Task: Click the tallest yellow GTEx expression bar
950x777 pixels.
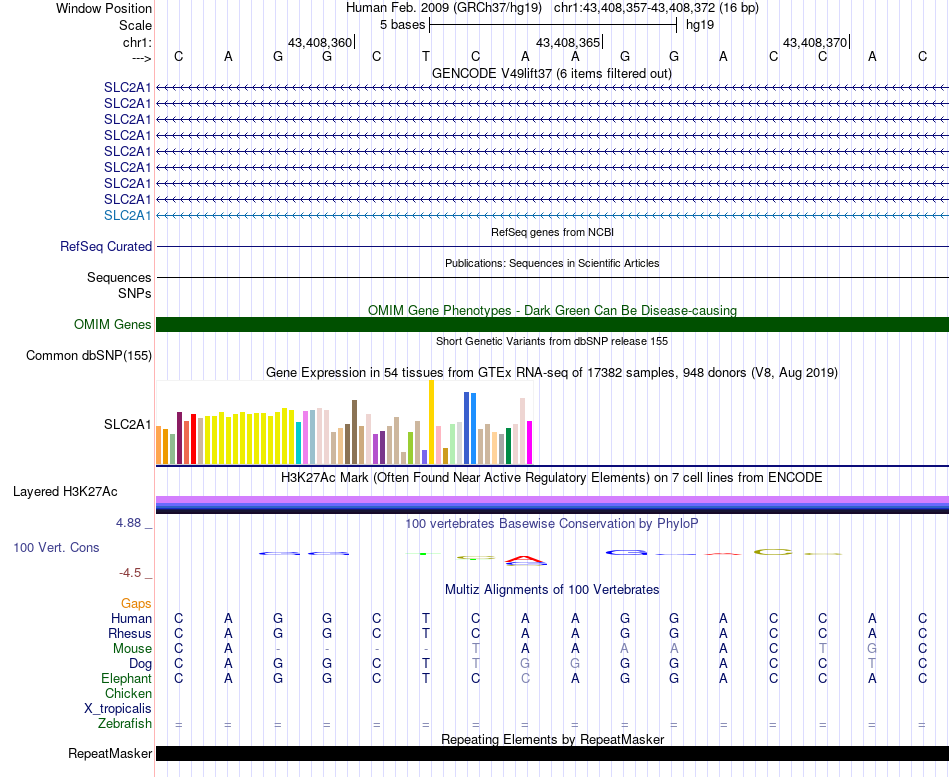Action: [431, 422]
